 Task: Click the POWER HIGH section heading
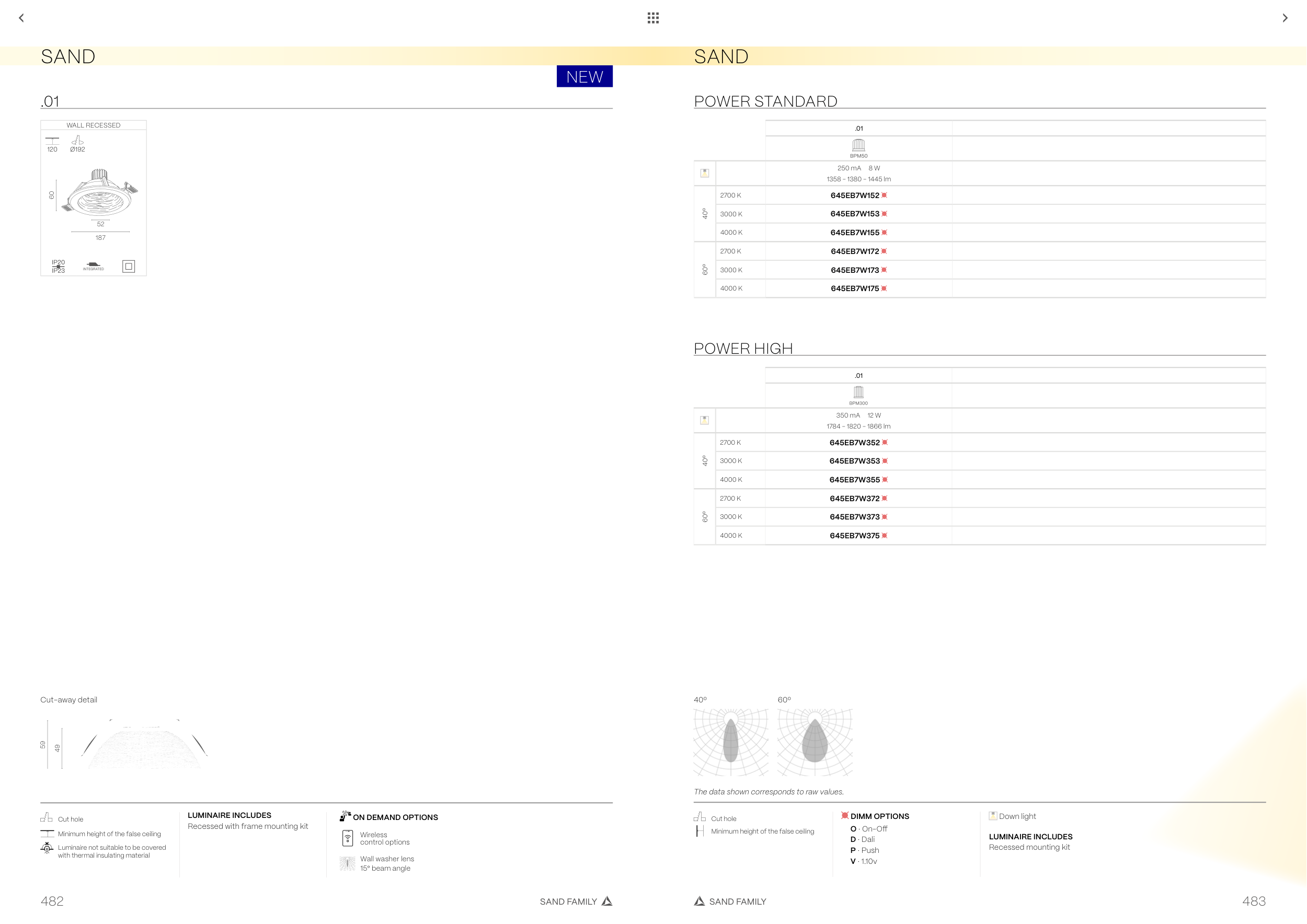point(743,349)
